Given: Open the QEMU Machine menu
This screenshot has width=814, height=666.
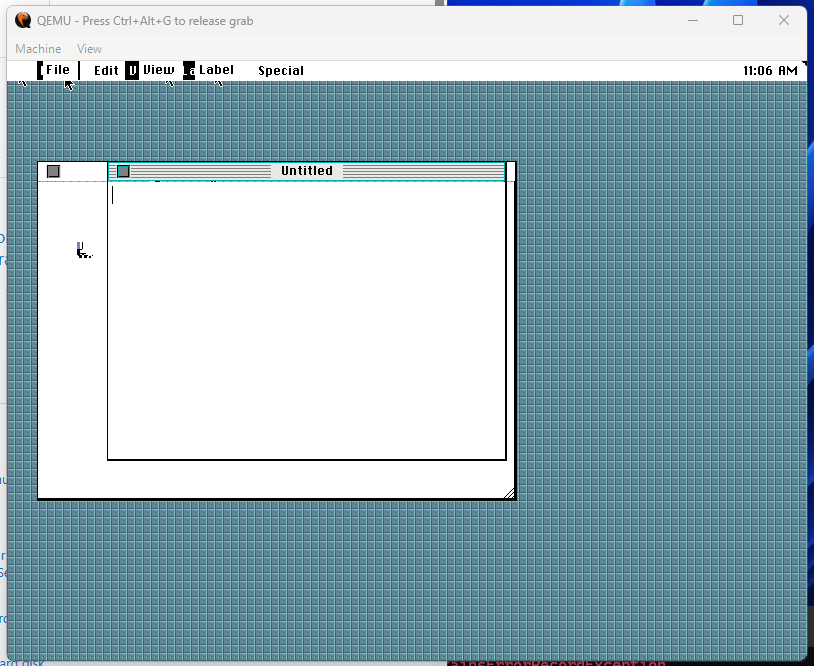Looking at the screenshot, I should 38,48.
